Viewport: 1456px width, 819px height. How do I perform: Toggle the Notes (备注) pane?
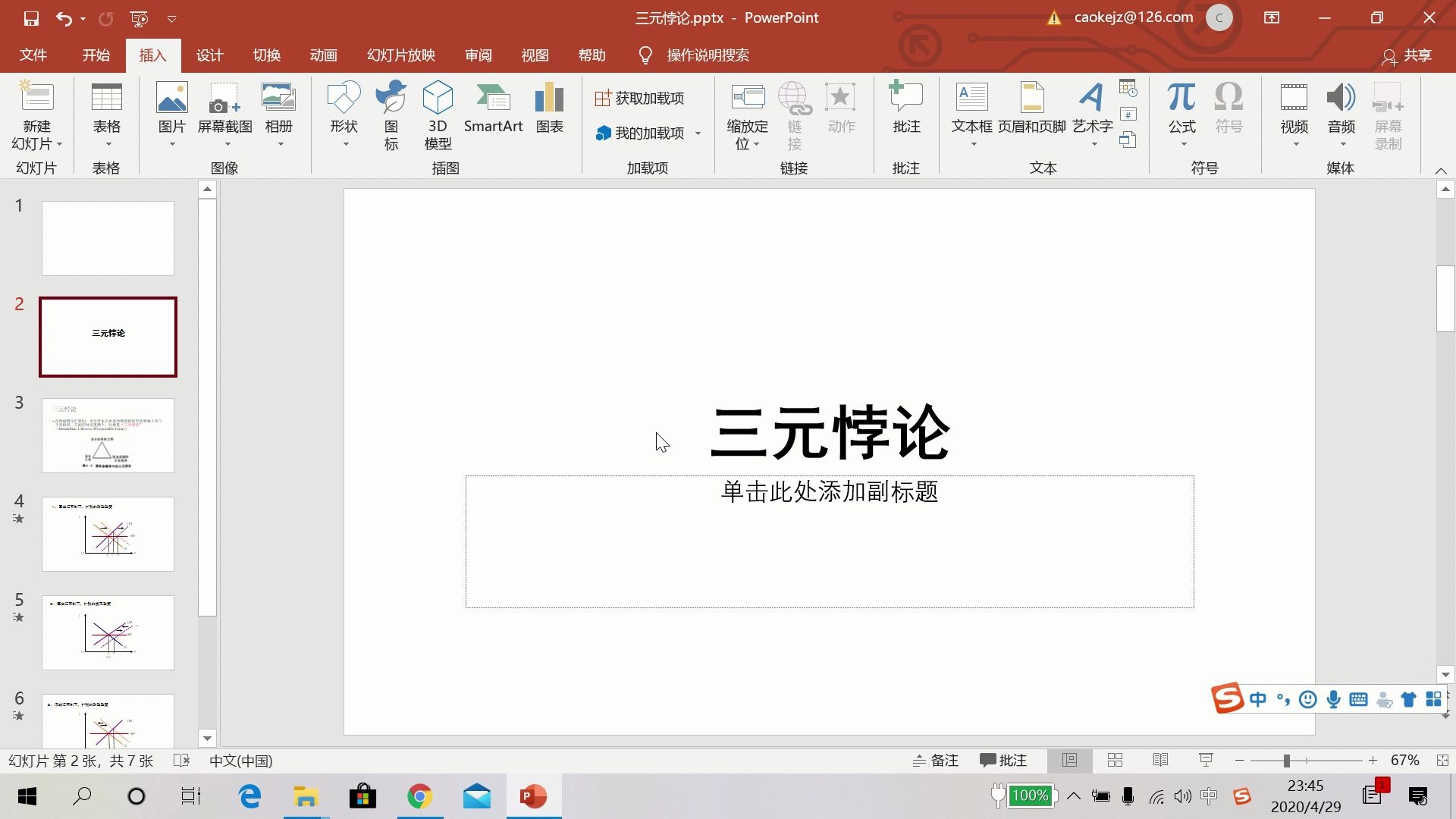(x=936, y=760)
